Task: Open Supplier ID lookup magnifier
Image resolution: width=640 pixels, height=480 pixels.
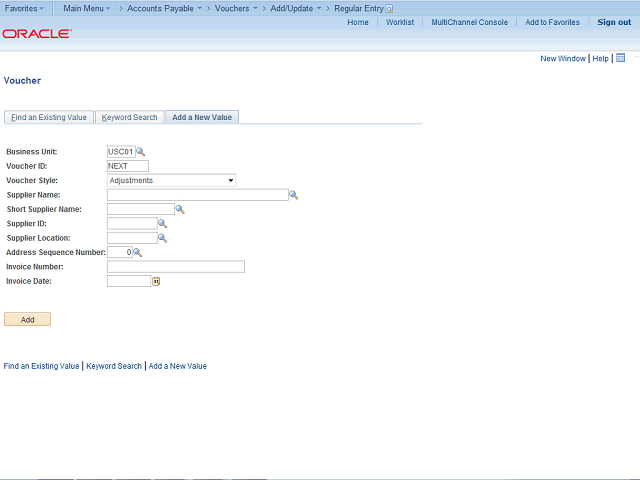Action: point(162,224)
